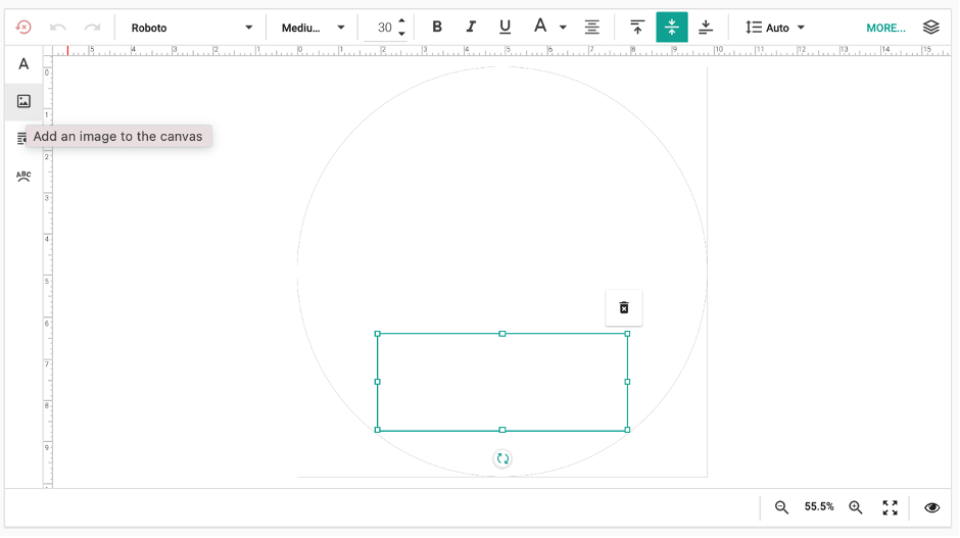Toggle preview eye icon

pos(932,507)
